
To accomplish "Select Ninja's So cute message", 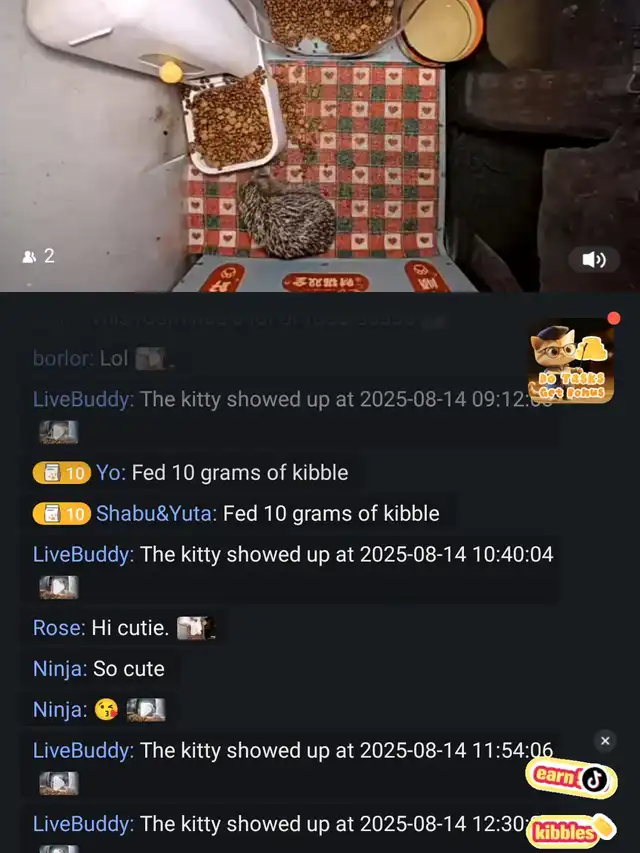I will pyautogui.click(x=99, y=669).
